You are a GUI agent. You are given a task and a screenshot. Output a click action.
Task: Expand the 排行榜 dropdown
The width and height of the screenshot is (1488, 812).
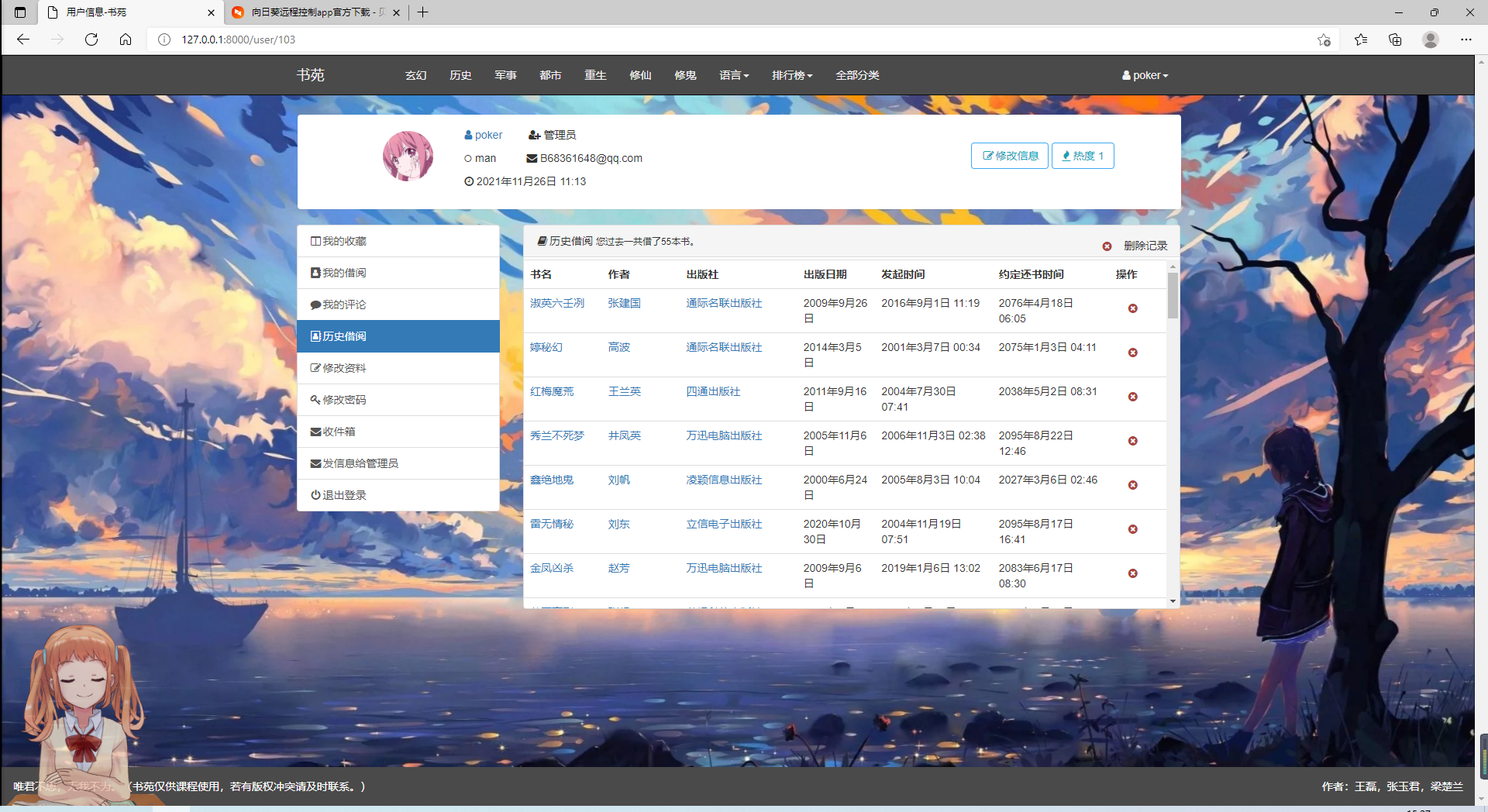792,75
